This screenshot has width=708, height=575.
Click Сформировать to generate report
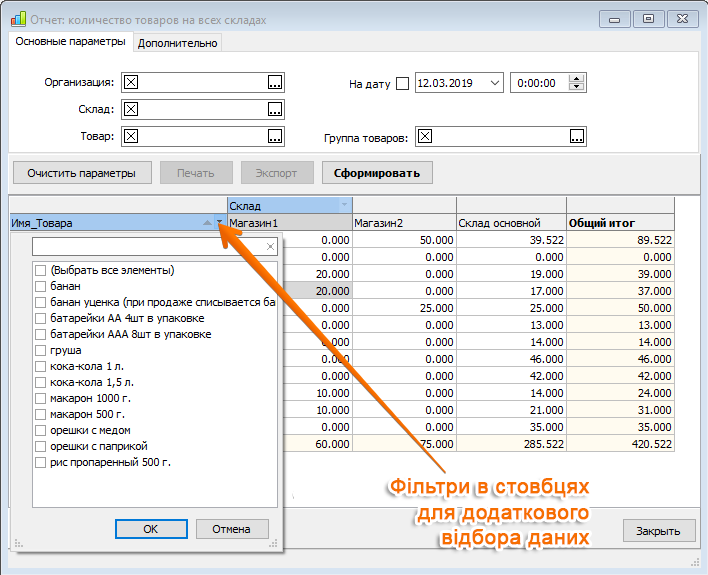pos(377,173)
